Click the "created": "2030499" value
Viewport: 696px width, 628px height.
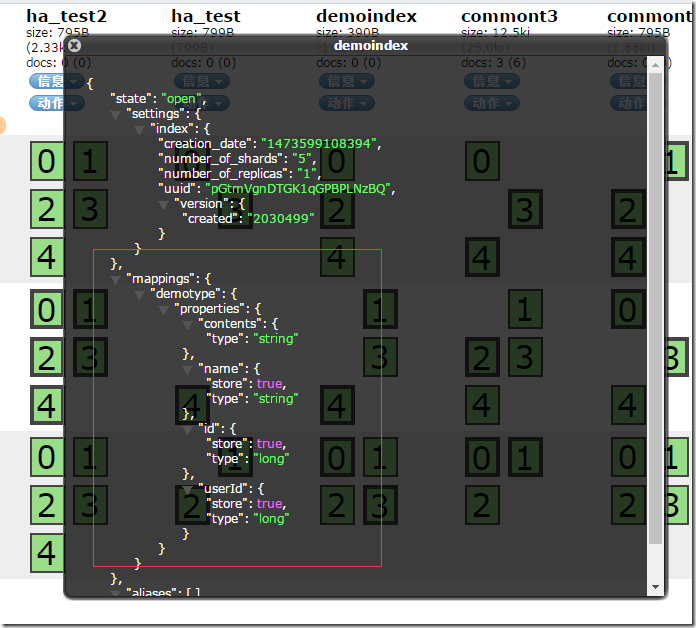point(281,219)
